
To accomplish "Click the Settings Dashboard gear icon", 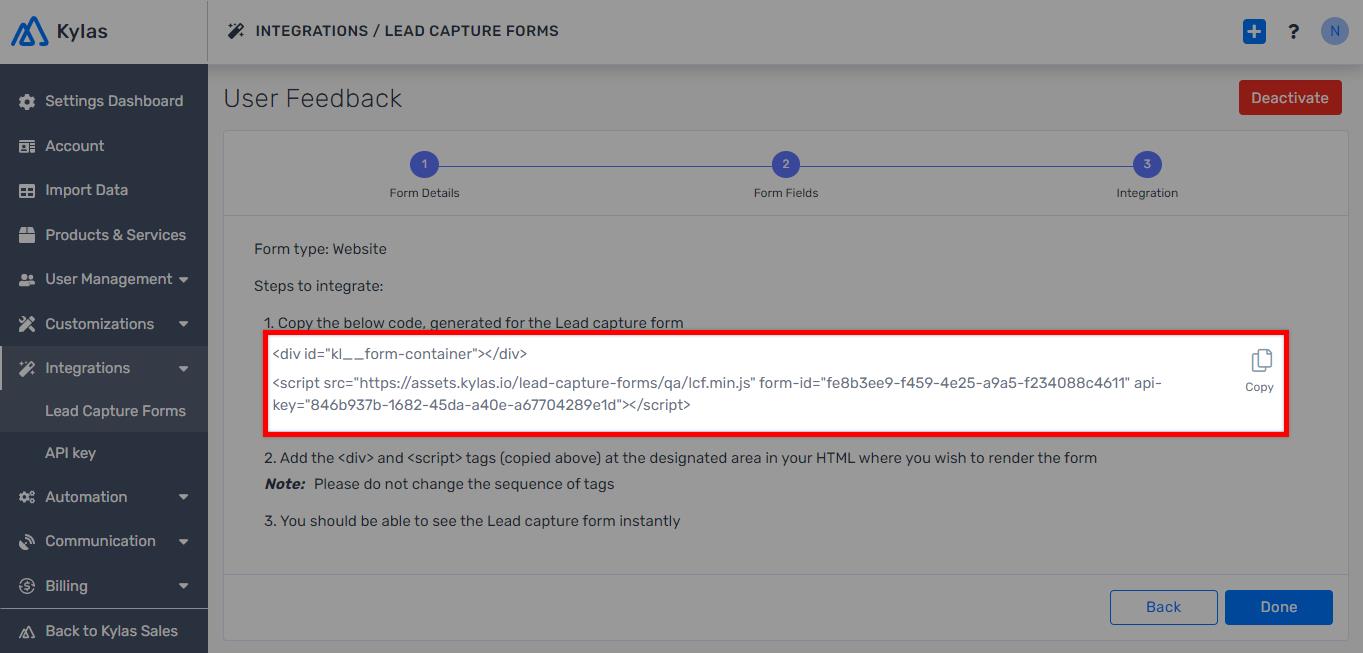I will click(27, 101).
